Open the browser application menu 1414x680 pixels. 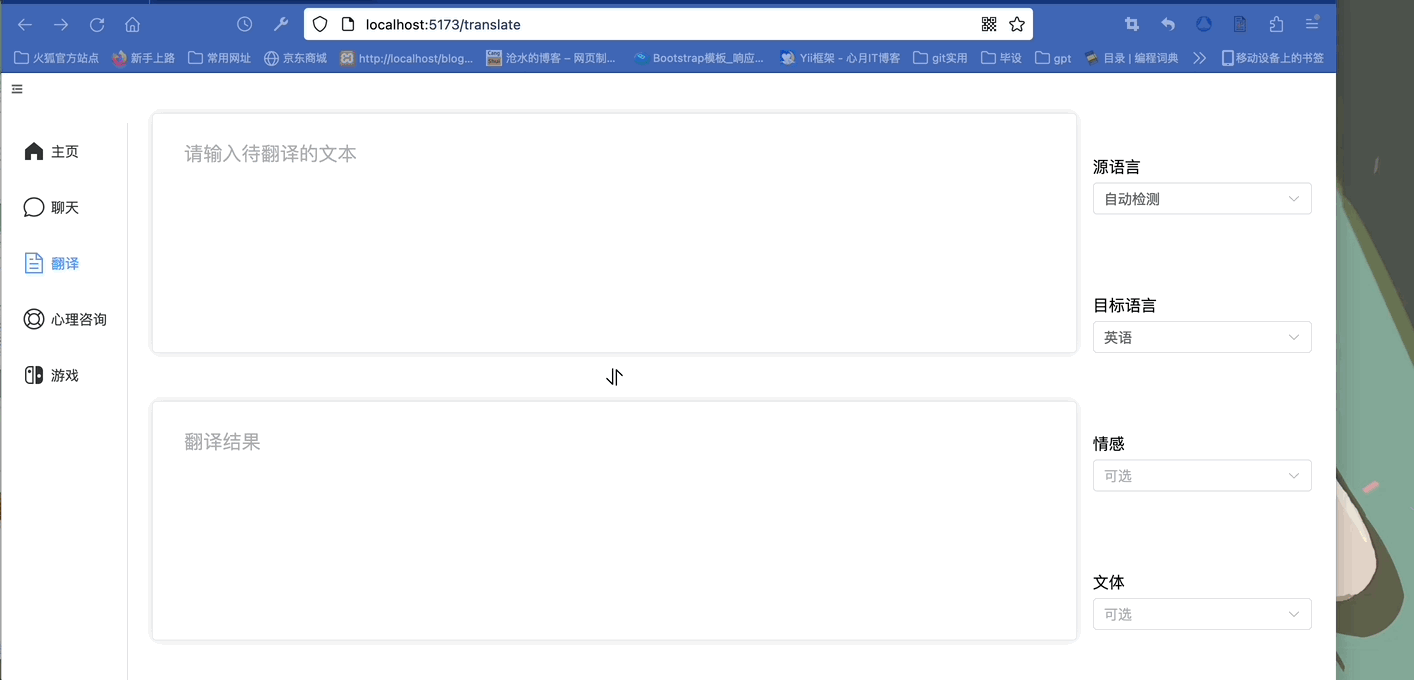(x=1312, y=24)
